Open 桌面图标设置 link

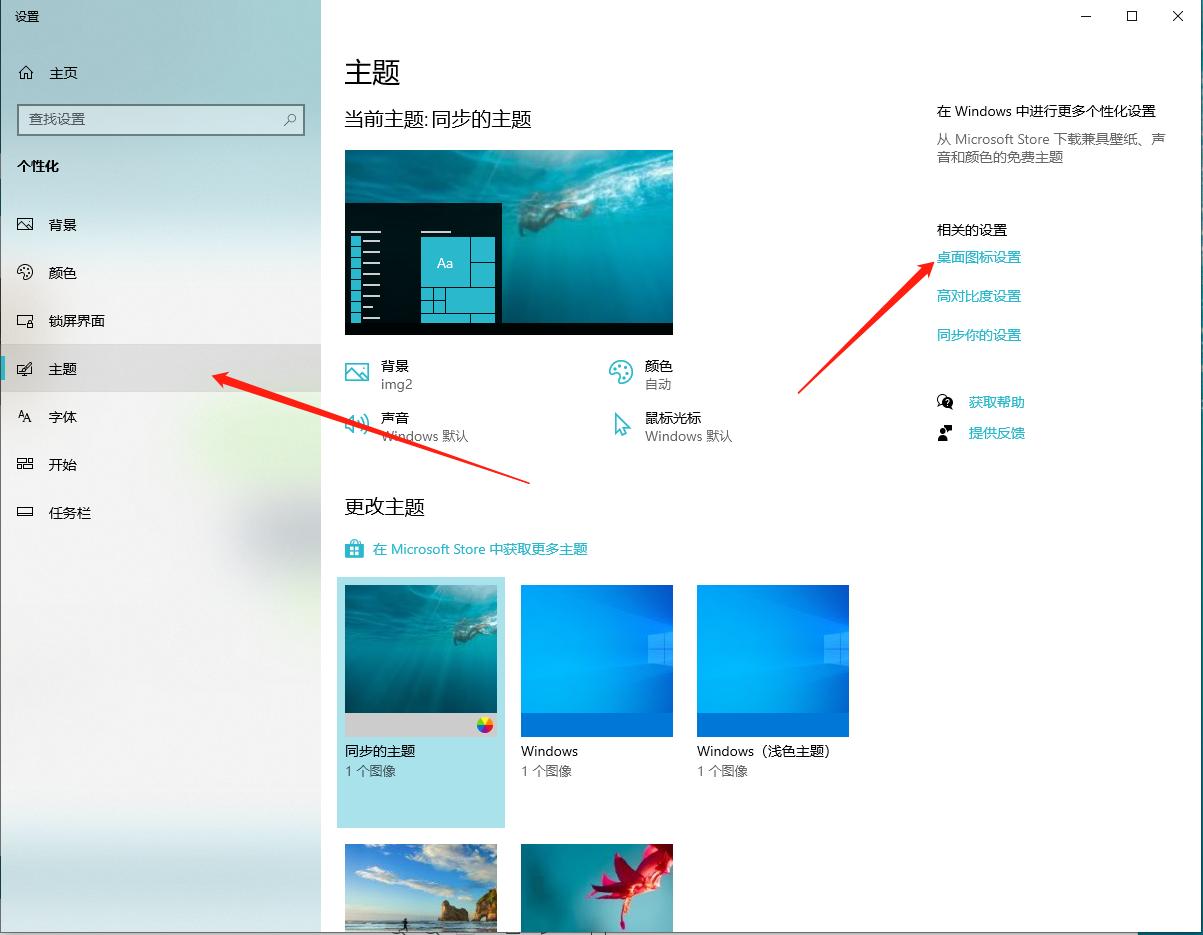[978, 257]
